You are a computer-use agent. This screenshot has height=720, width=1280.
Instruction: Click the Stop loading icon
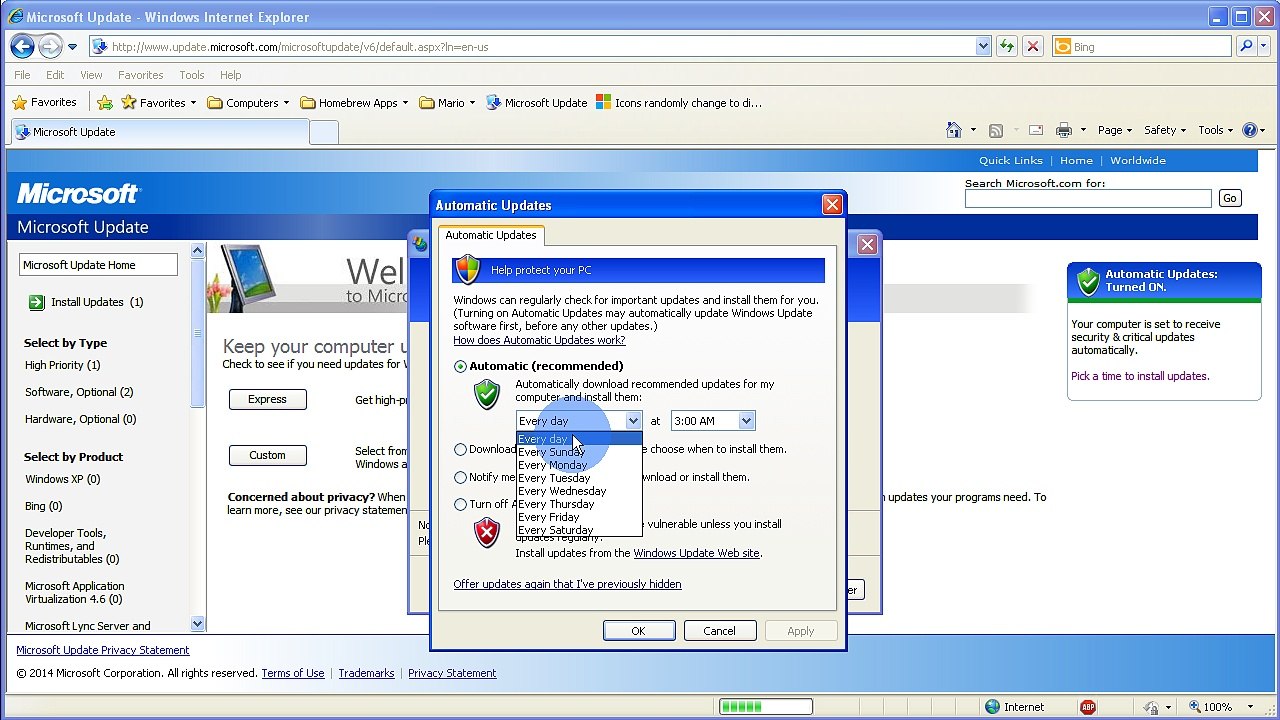tap(1033, 46)
